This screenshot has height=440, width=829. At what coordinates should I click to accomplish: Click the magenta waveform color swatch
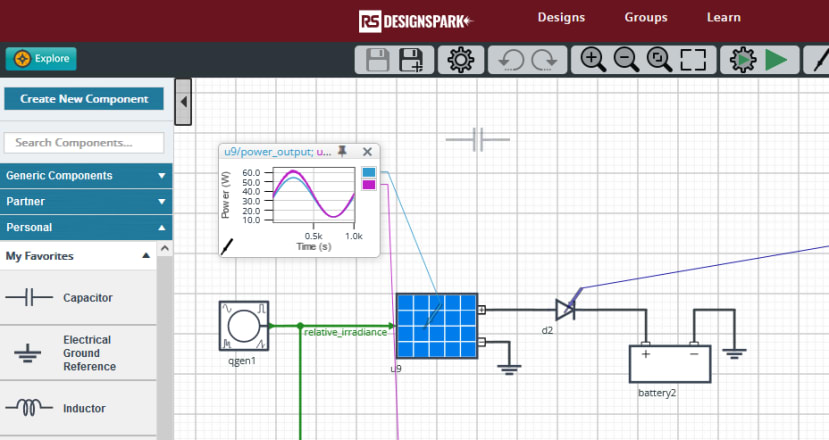pyautogui.click(x=369, y=185)
